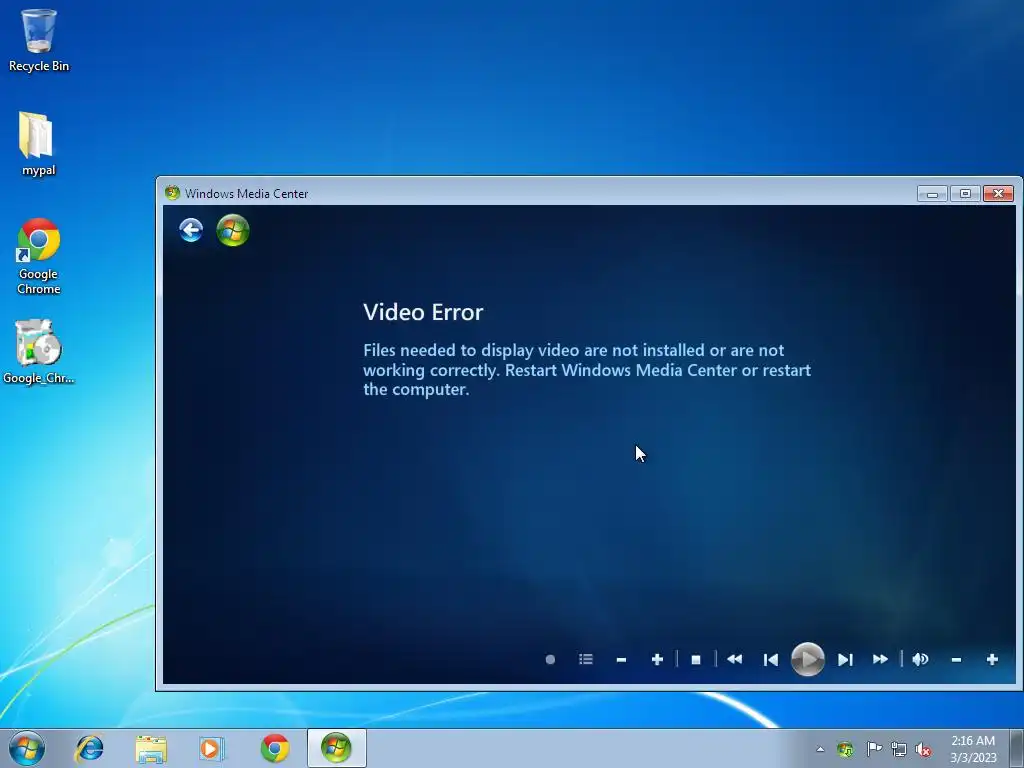Viewport: 1024px width, 768px height.
Task: Open network status tray icon
Action: (899, 750)
